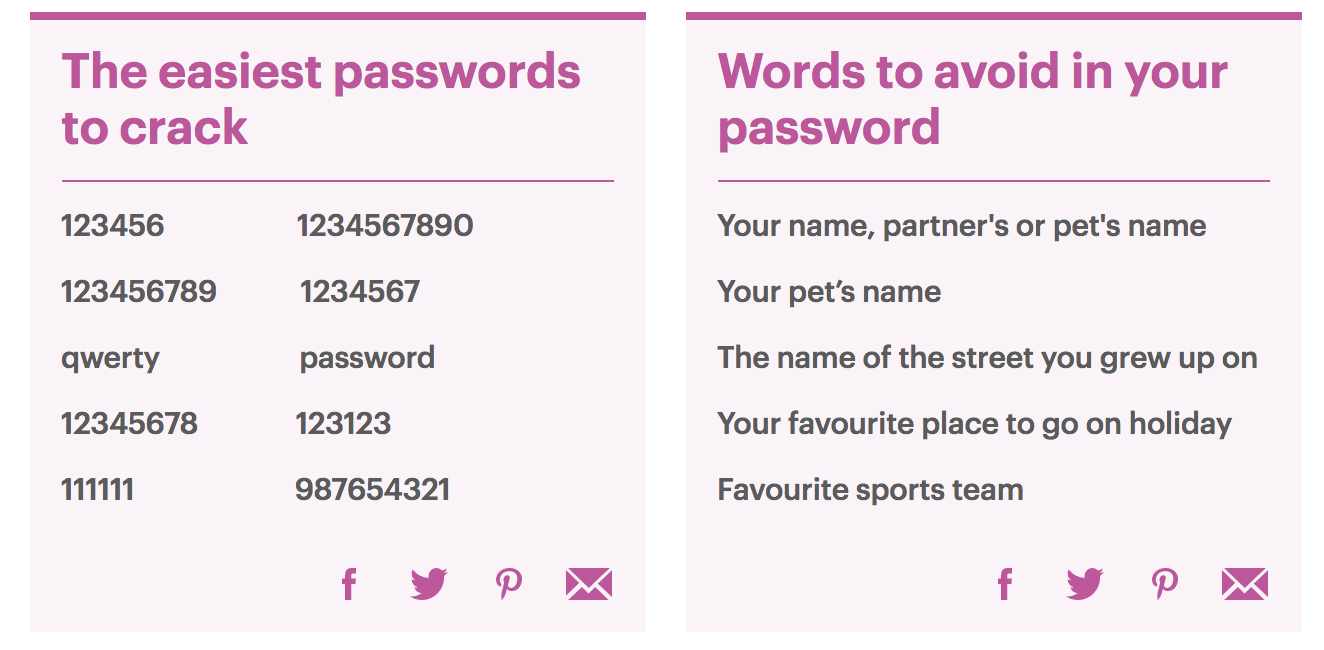Click 'Your name, partner's or pet's name' line
1324x650 pixels.
coord(961,226)
